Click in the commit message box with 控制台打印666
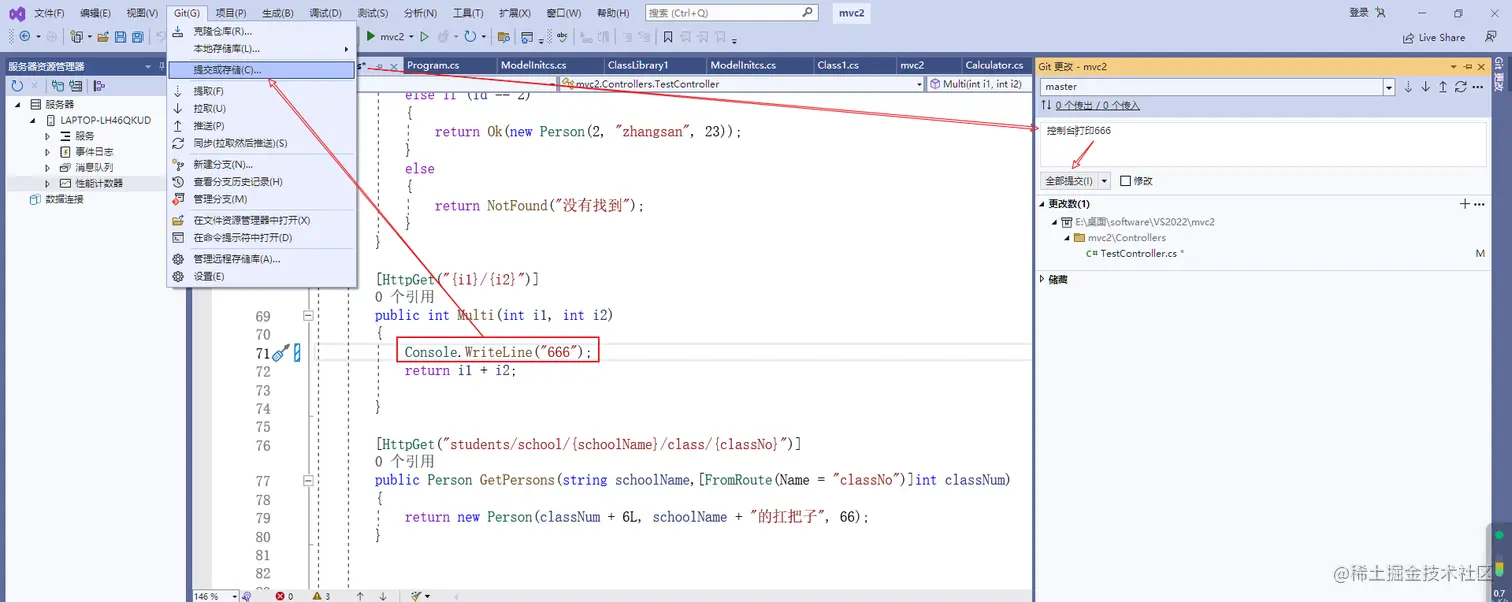This screenshot has height=602, width=1512. [1263, 144]
